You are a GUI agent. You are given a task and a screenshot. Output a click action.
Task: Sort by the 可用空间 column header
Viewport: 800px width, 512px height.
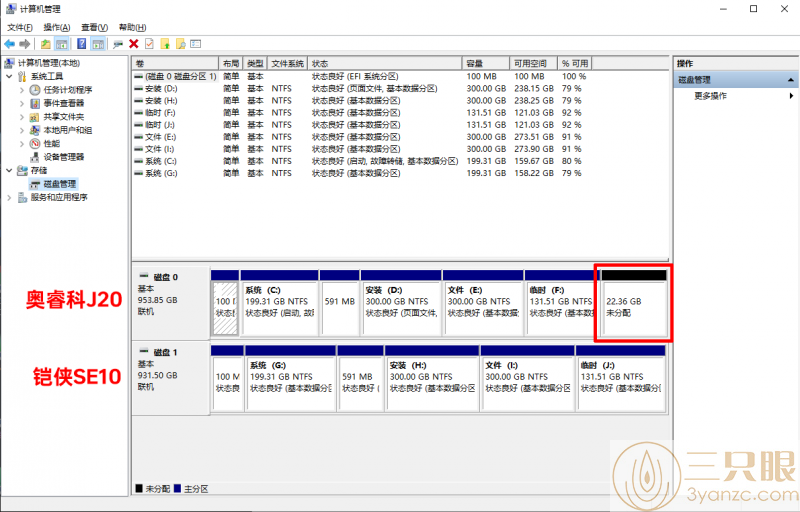pos(534,63)
